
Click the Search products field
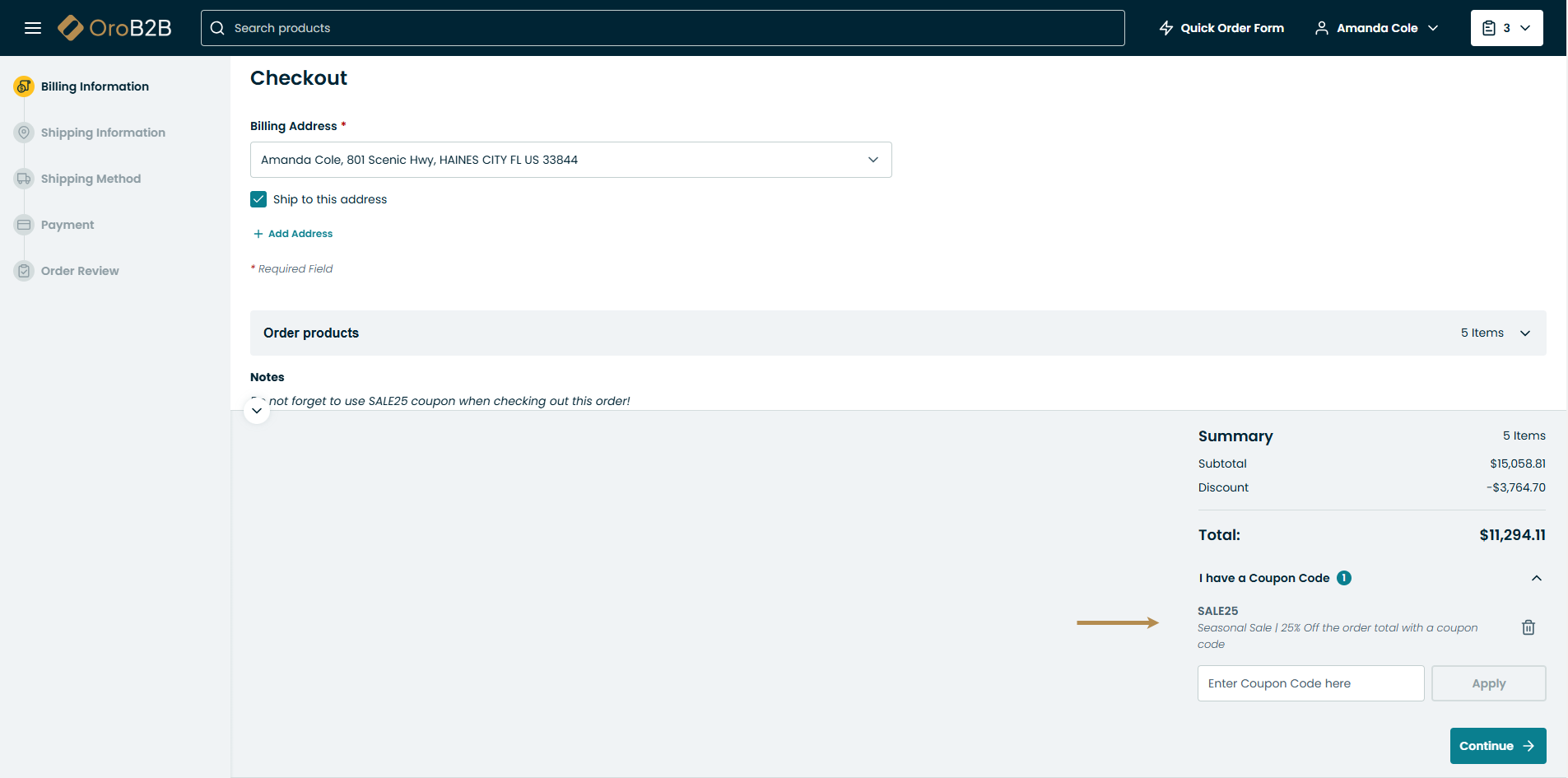pos(663,28)
